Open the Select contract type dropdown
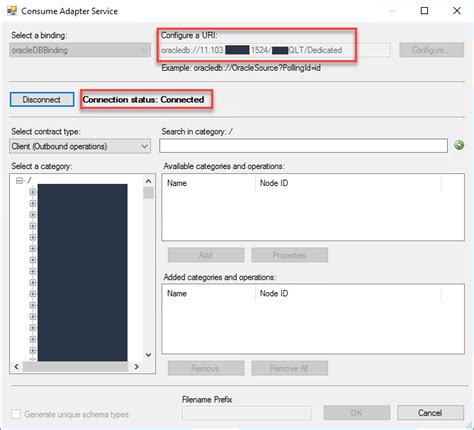The height and width of the screenshot is (430, 474). (80, 146)
